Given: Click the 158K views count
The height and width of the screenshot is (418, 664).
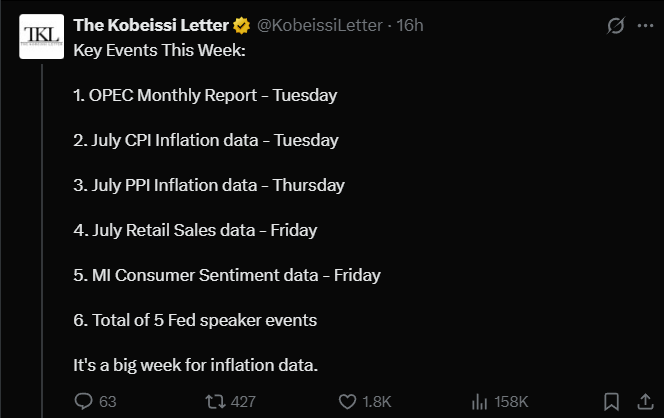Looking at the screenshot, I should click(511, 401).
